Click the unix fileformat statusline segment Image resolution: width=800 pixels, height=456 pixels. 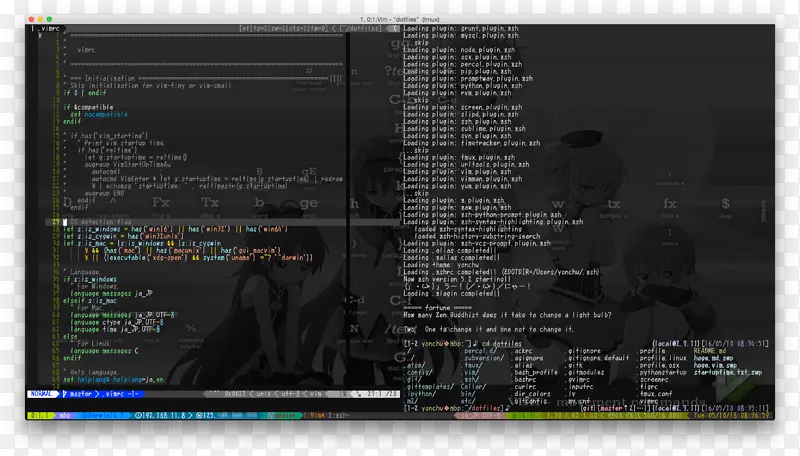263,394
